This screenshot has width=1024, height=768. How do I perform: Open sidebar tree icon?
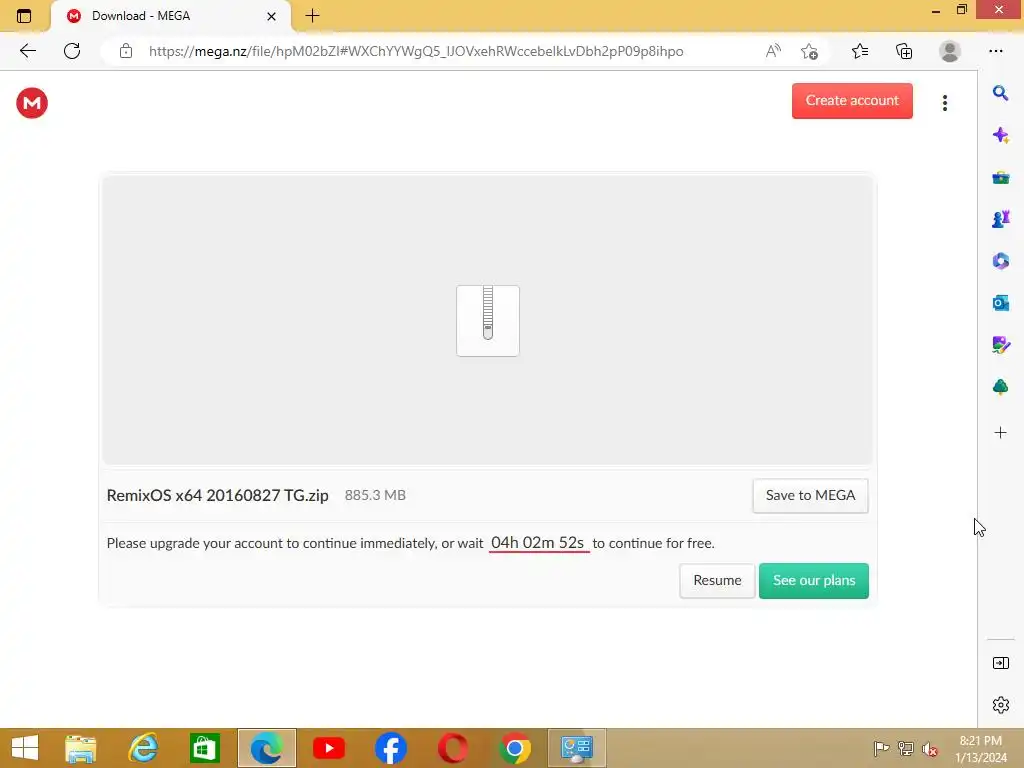click(1000, 387)
